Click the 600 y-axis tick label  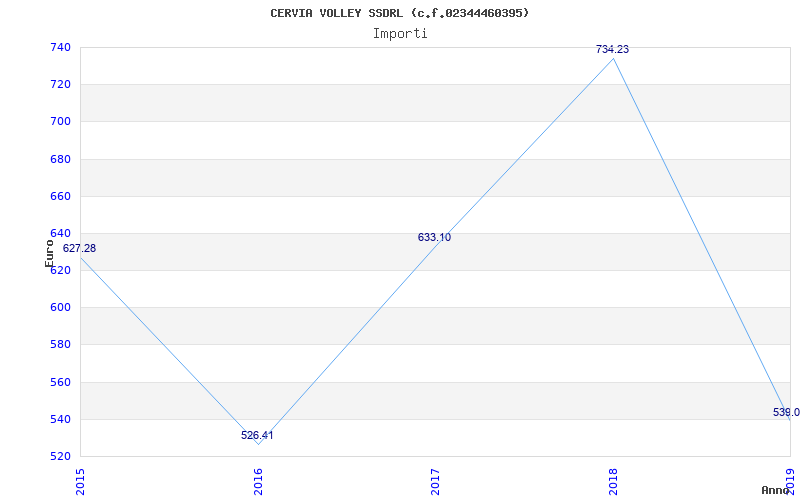pos(59,307)
